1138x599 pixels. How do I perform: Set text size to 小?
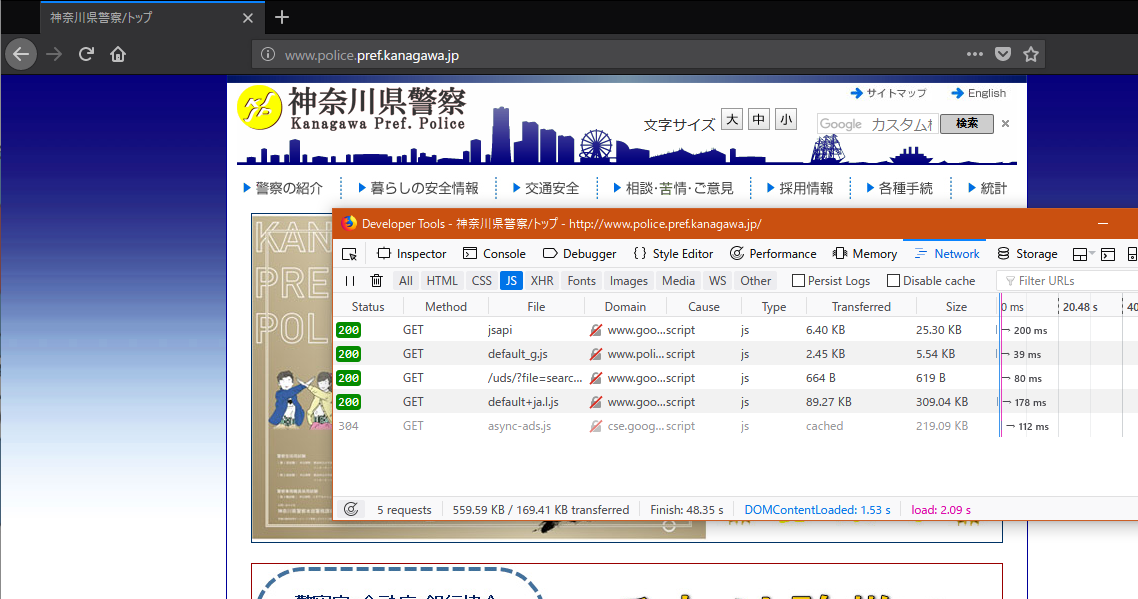pyautogui.click(x=785, y=119)
